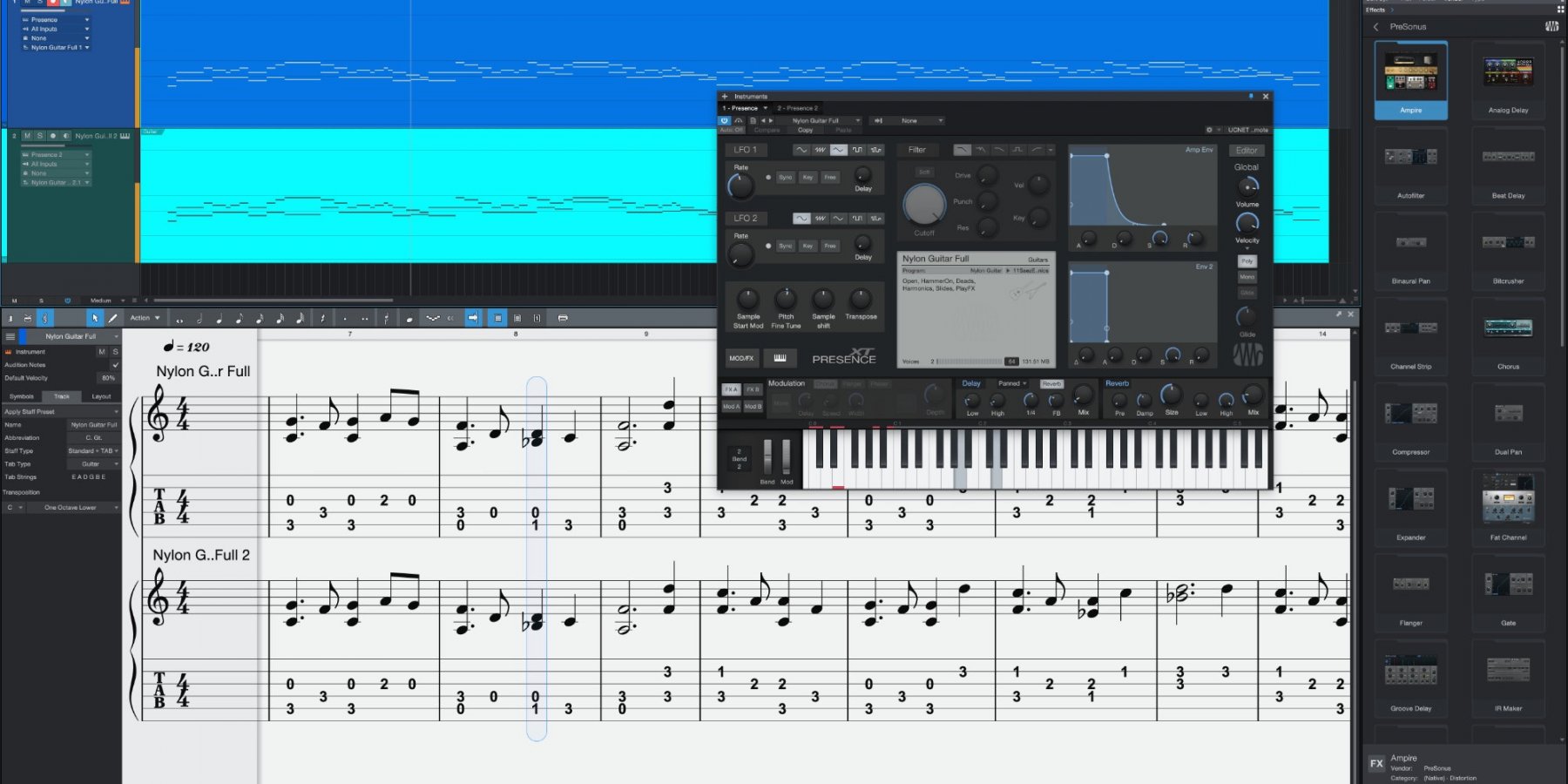Screen dimensions: 1568x784
Task: Open the Staff Type Standard + TAB dropdown
Action: point(91,451)
